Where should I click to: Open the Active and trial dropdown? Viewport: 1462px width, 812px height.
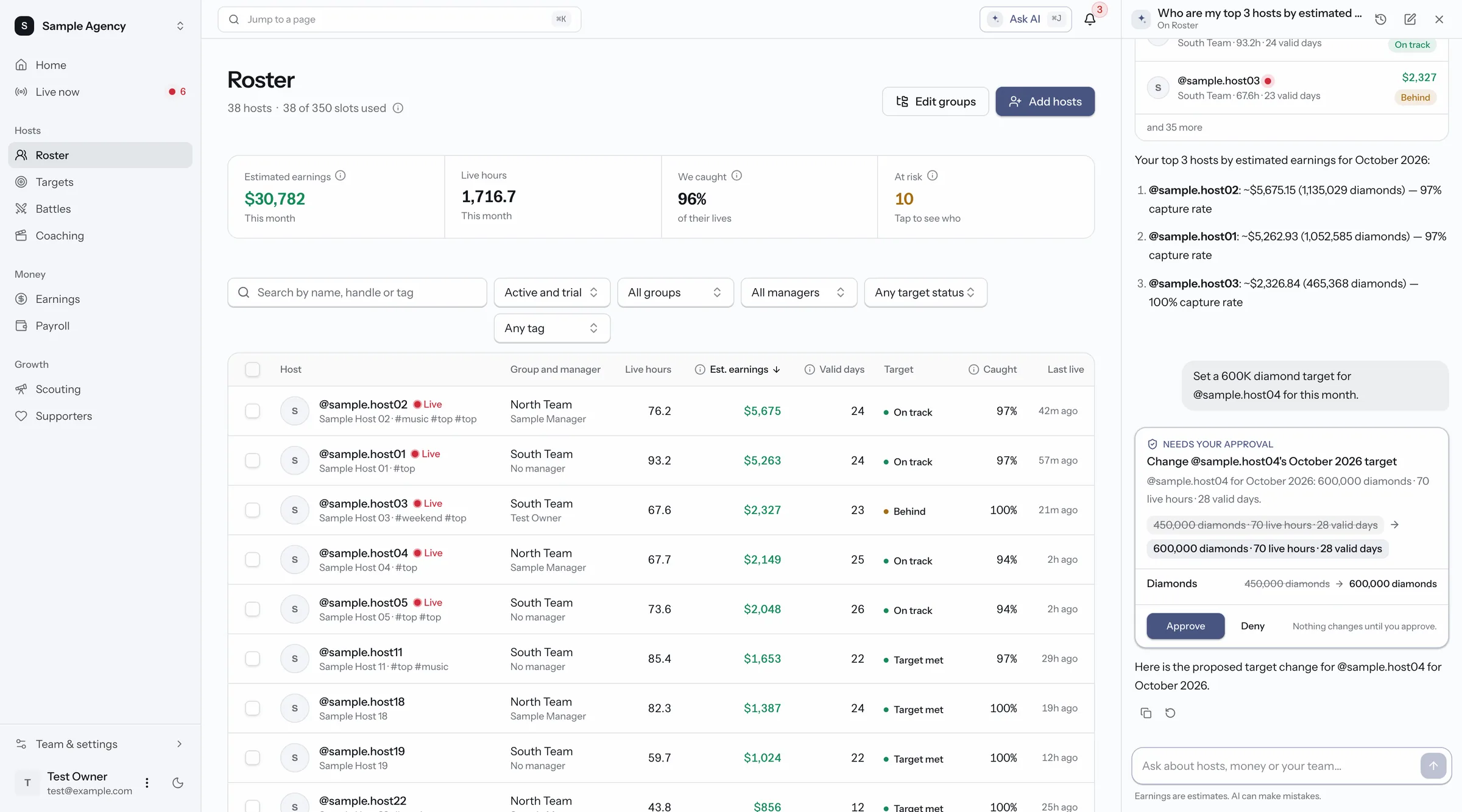tap(552, 292)
